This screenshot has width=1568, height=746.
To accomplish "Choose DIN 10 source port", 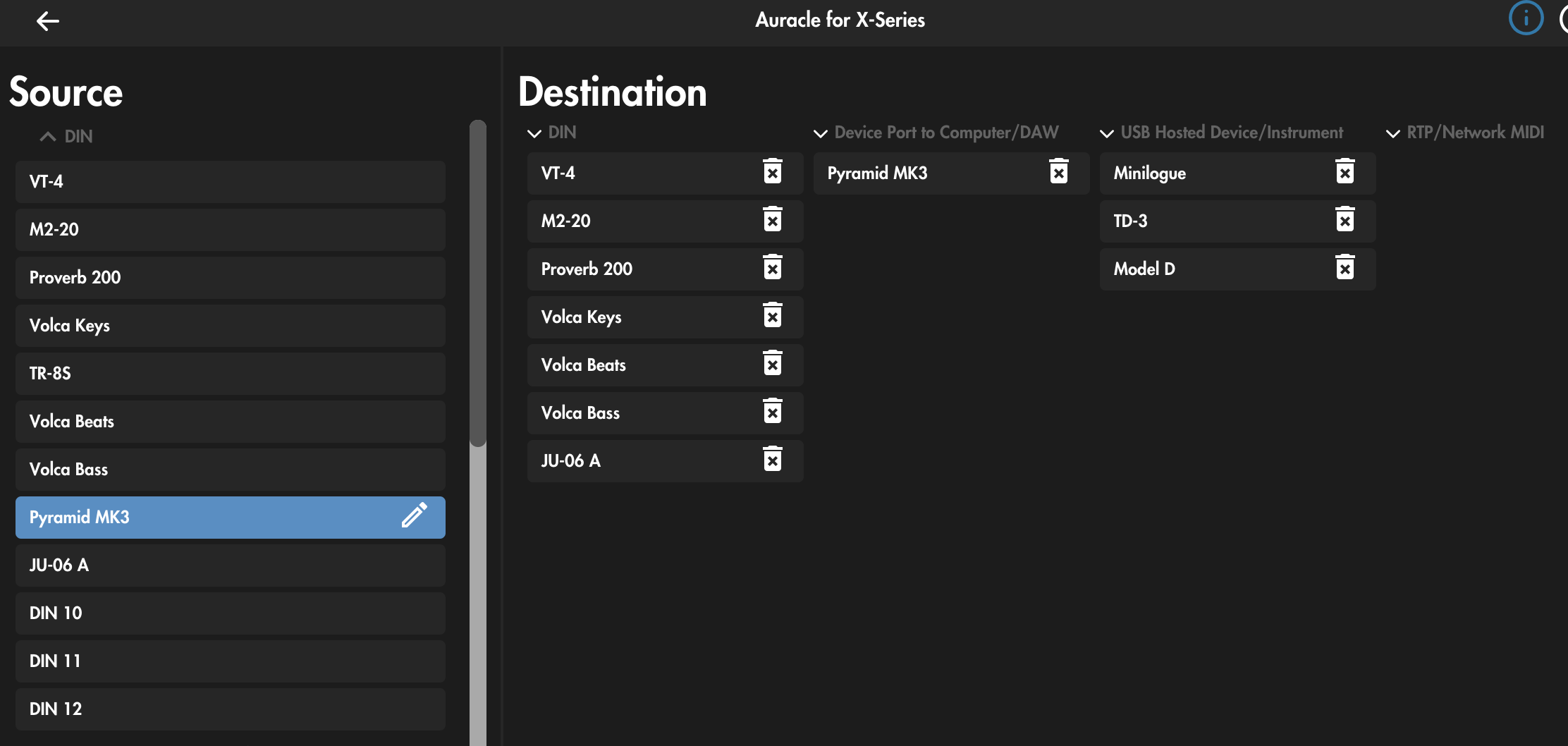I will (231, 613).
